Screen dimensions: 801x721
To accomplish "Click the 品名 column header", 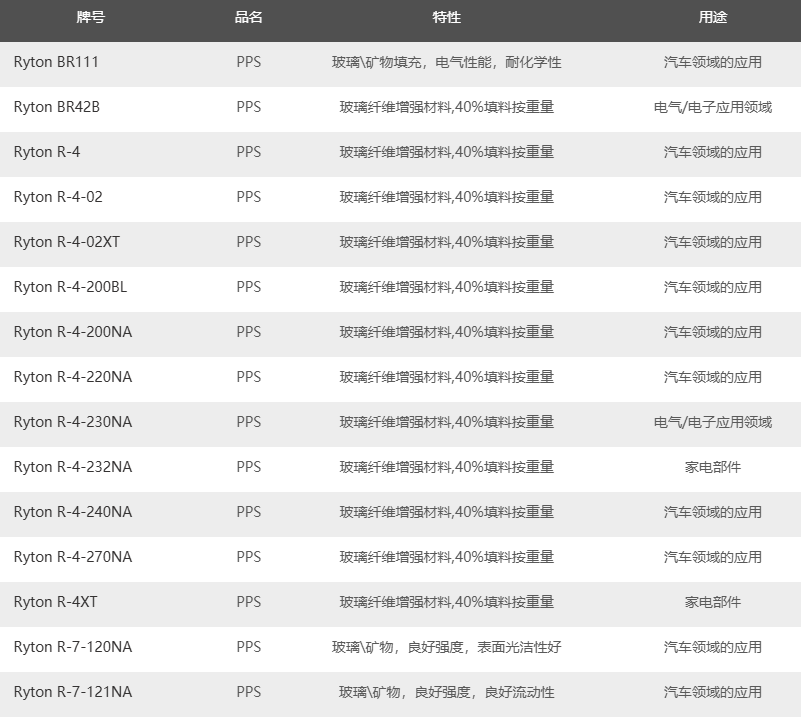I will (x=248, y=18).
